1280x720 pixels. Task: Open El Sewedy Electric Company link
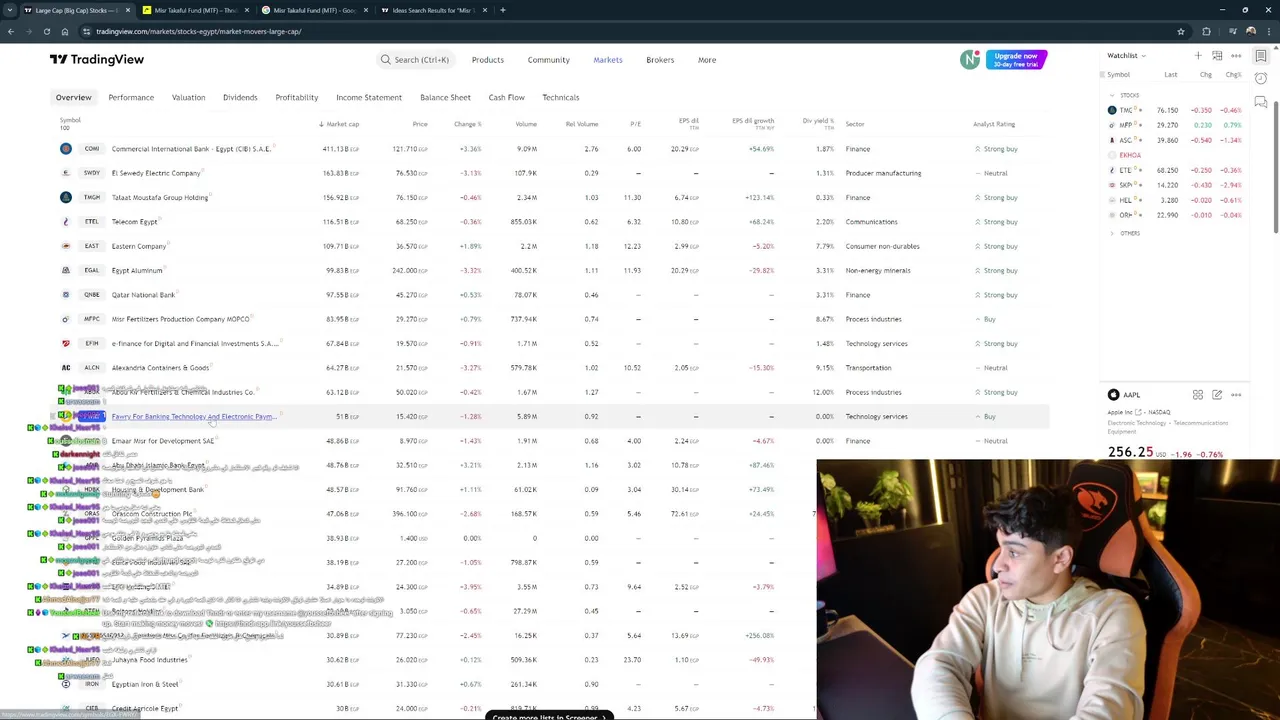tap(156, 173)
